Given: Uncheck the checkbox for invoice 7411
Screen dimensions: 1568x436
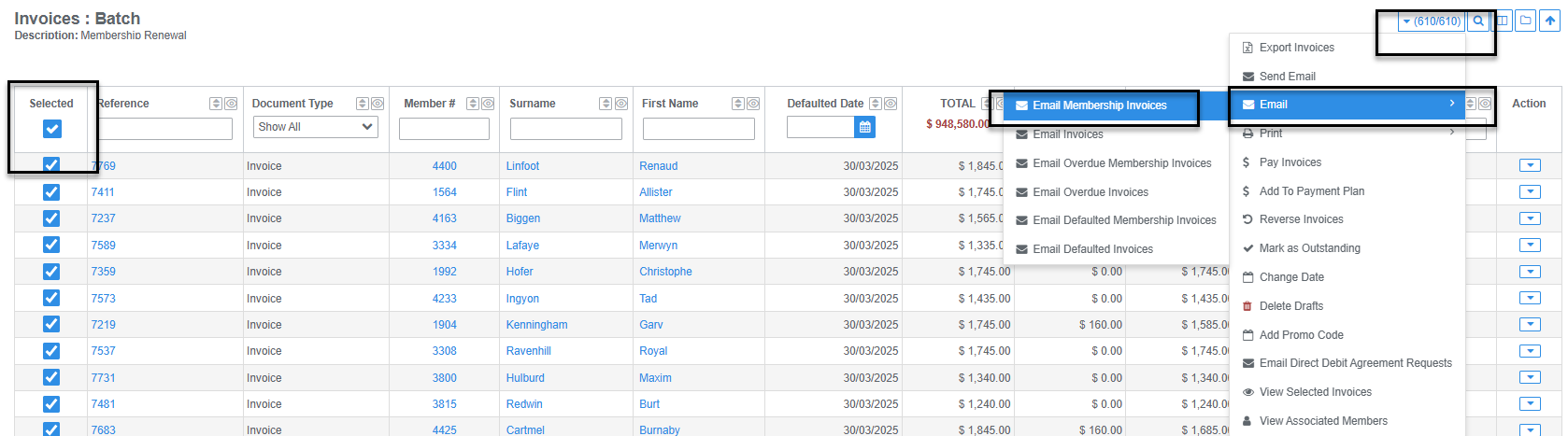Looking at the screenshot, I should click(x=51, y=192).
